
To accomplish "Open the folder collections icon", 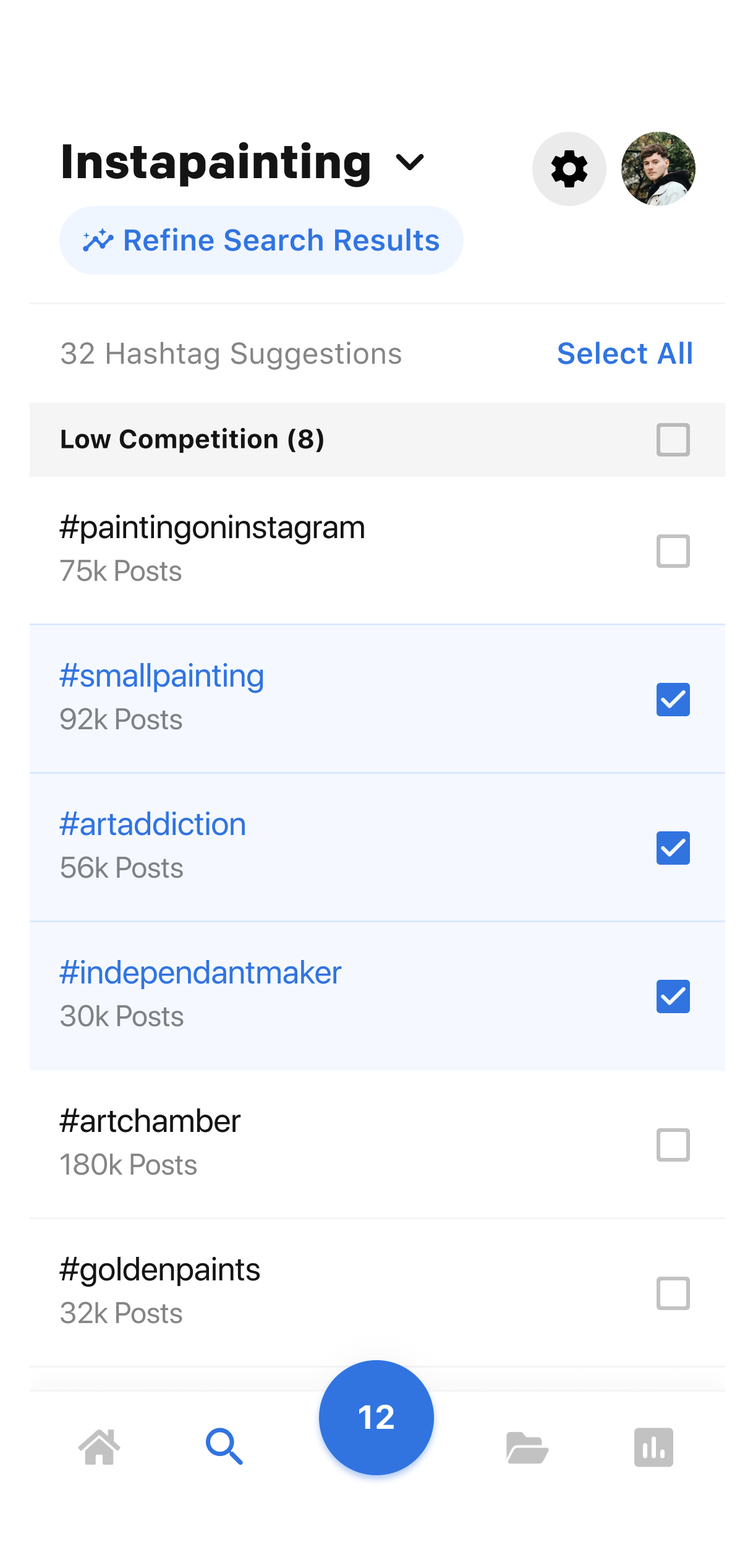I will pyautogui.click(x=527, y=1448).
